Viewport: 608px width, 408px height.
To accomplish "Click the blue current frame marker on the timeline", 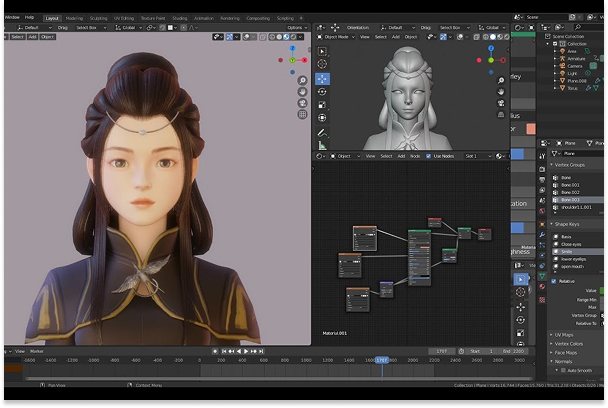I will 381,359.
